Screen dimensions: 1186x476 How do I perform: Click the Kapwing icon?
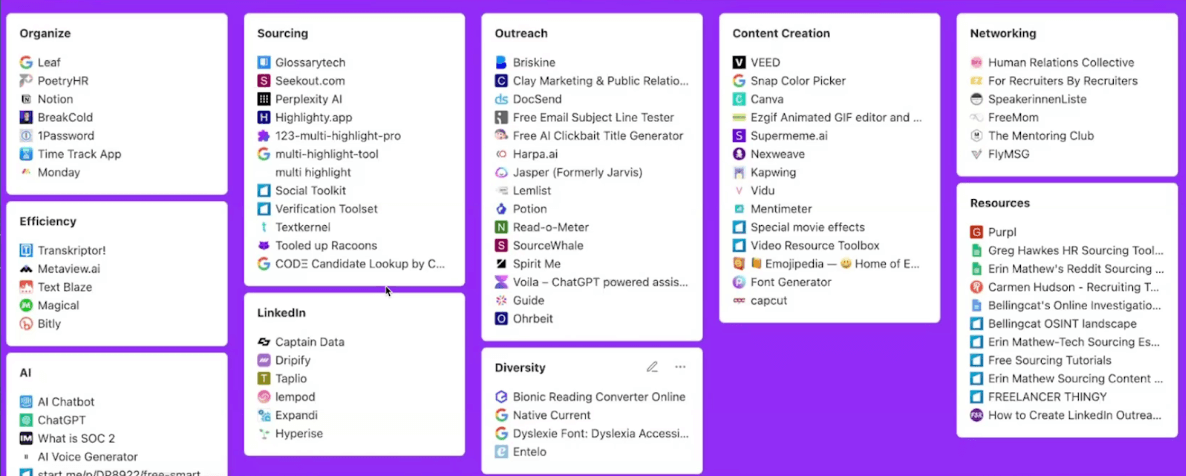(x=739, y=173)
